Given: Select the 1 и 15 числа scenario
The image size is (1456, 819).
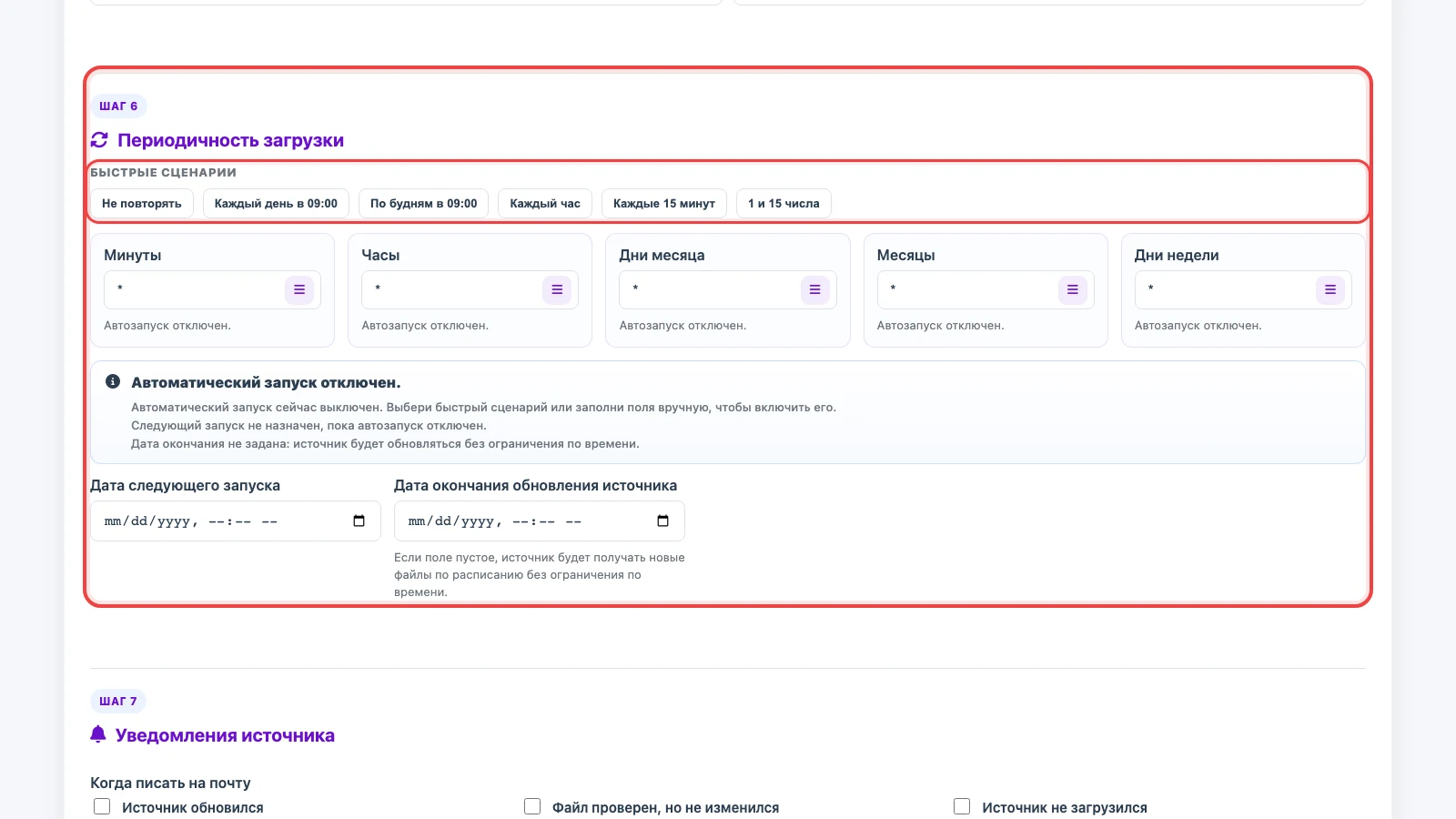Looking at the screenshot, I should (x=784, y=203).
